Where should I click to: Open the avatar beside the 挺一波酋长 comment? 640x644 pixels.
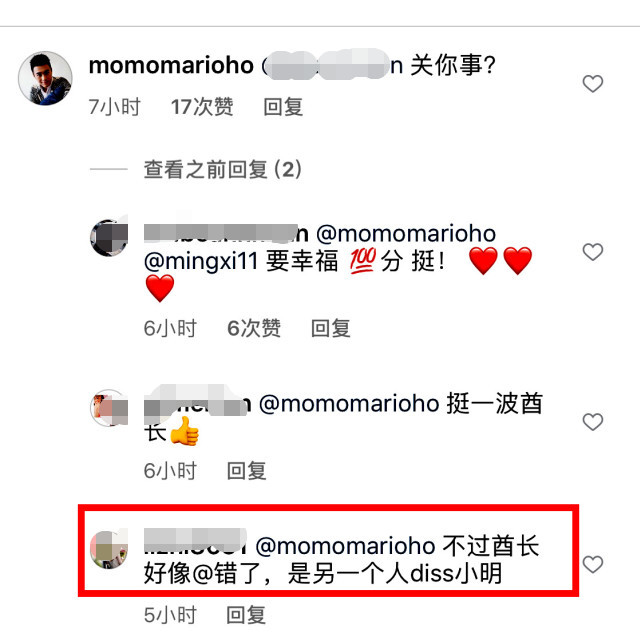[x=109, y=408]
